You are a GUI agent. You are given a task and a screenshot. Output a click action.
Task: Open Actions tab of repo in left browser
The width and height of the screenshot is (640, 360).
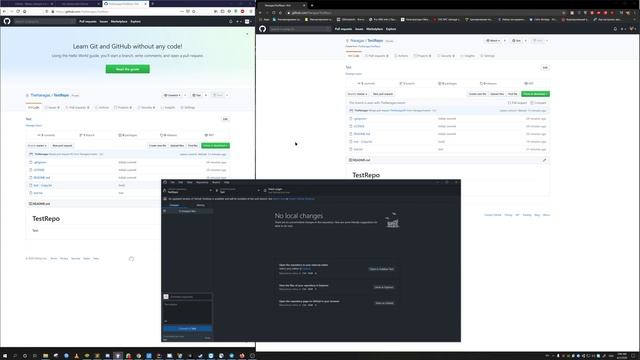(x=102, y=108)
